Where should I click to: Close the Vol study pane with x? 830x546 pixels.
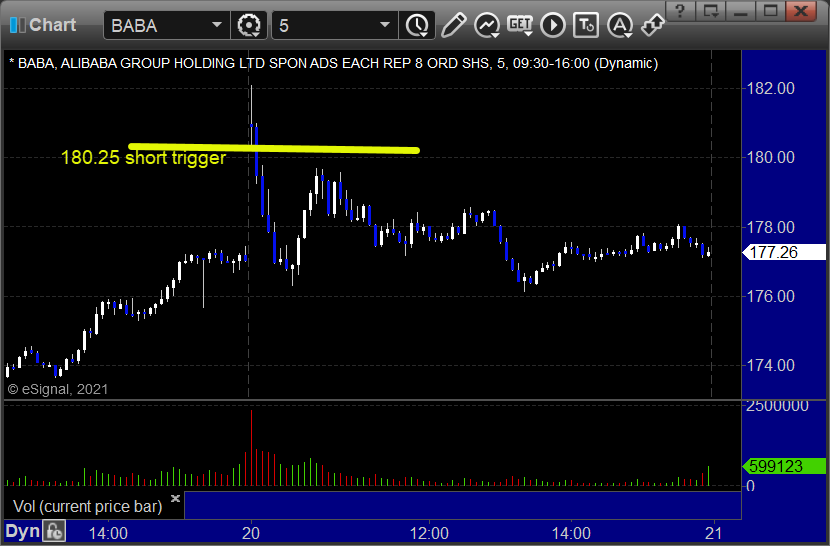tap(175, 498)
